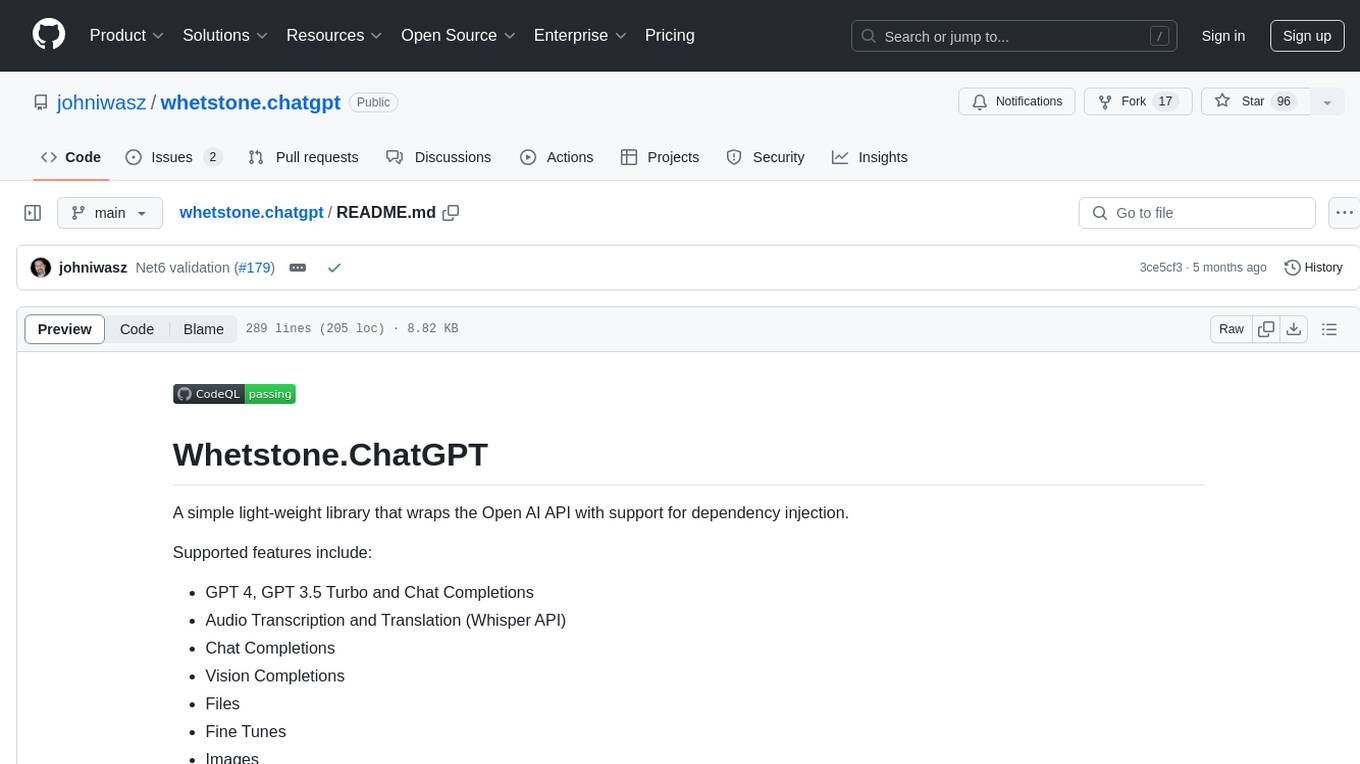The height and width of the screenshot is (764, 1360).
Task: Click the Sign in link
Action: coord(1223,36)
